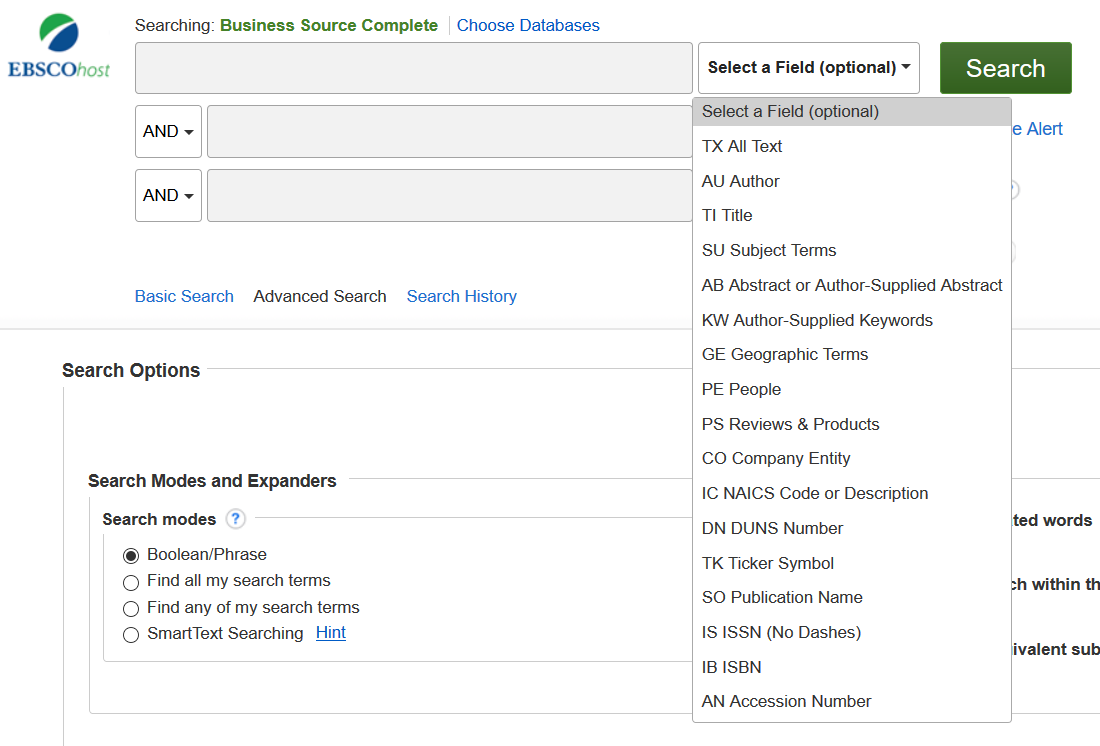The width and height of the screenshot is (1100, 746).
Task: Select AU Author field option
Action: point(740,181)
